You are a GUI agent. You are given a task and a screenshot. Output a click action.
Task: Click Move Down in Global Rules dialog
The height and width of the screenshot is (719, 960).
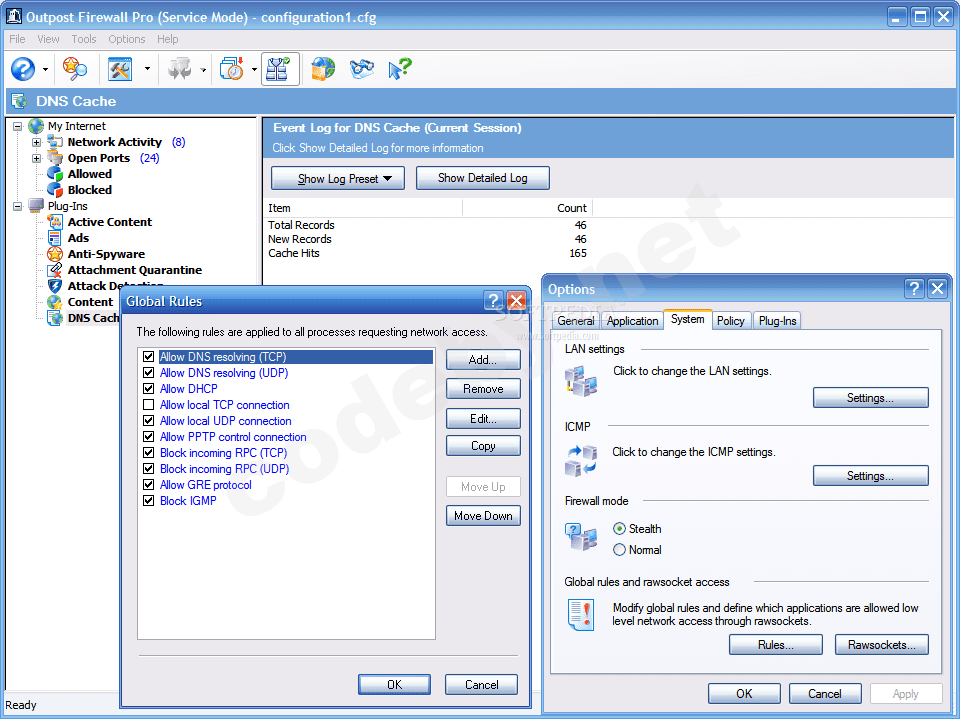tap(483, 516)
